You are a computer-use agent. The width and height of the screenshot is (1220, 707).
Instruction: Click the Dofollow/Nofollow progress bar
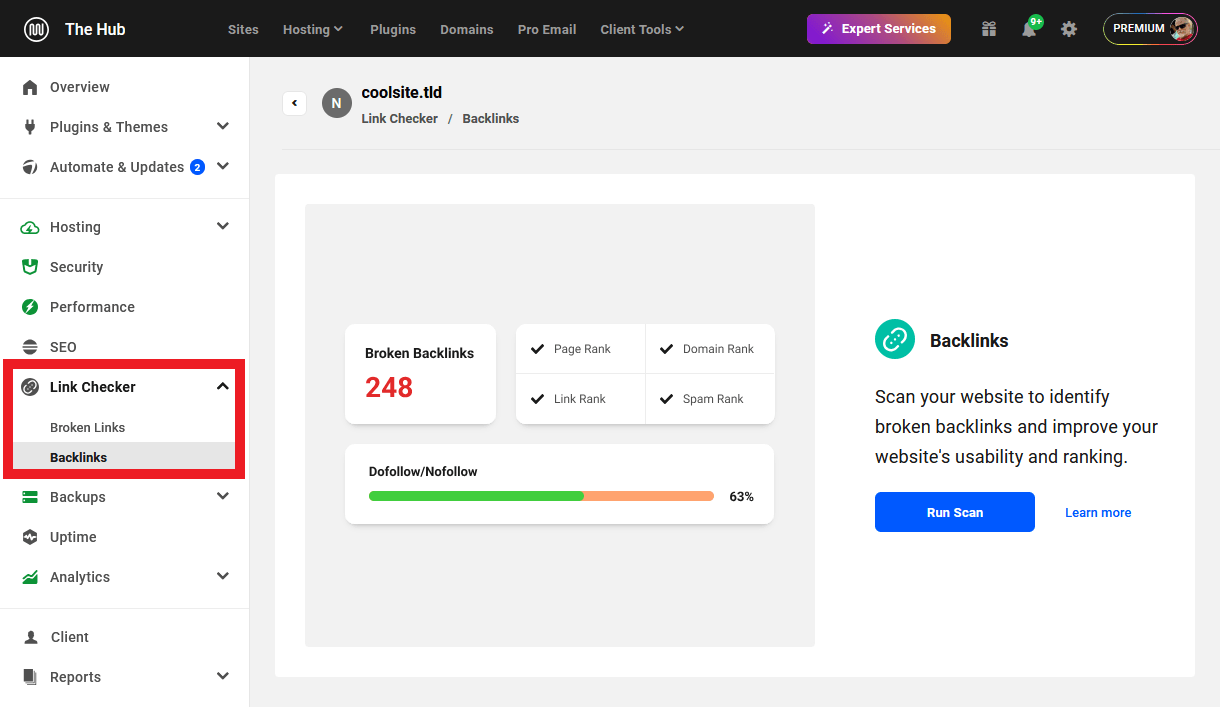tap(541, 496)
